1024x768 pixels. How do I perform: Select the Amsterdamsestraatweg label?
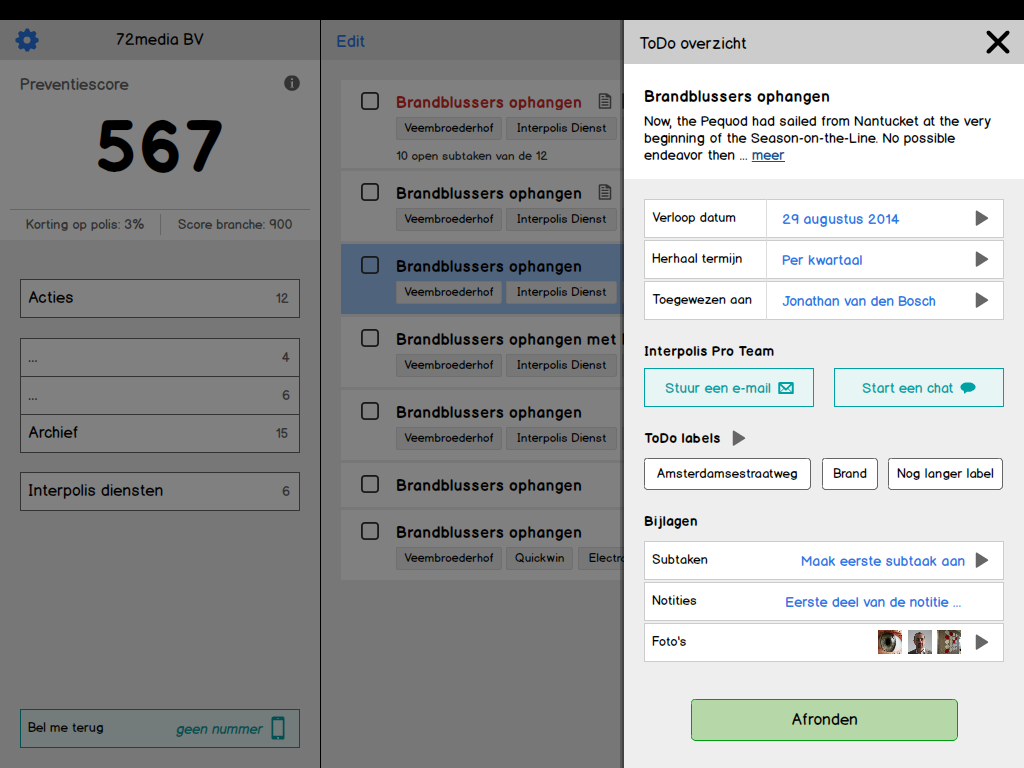pos(727,474)
